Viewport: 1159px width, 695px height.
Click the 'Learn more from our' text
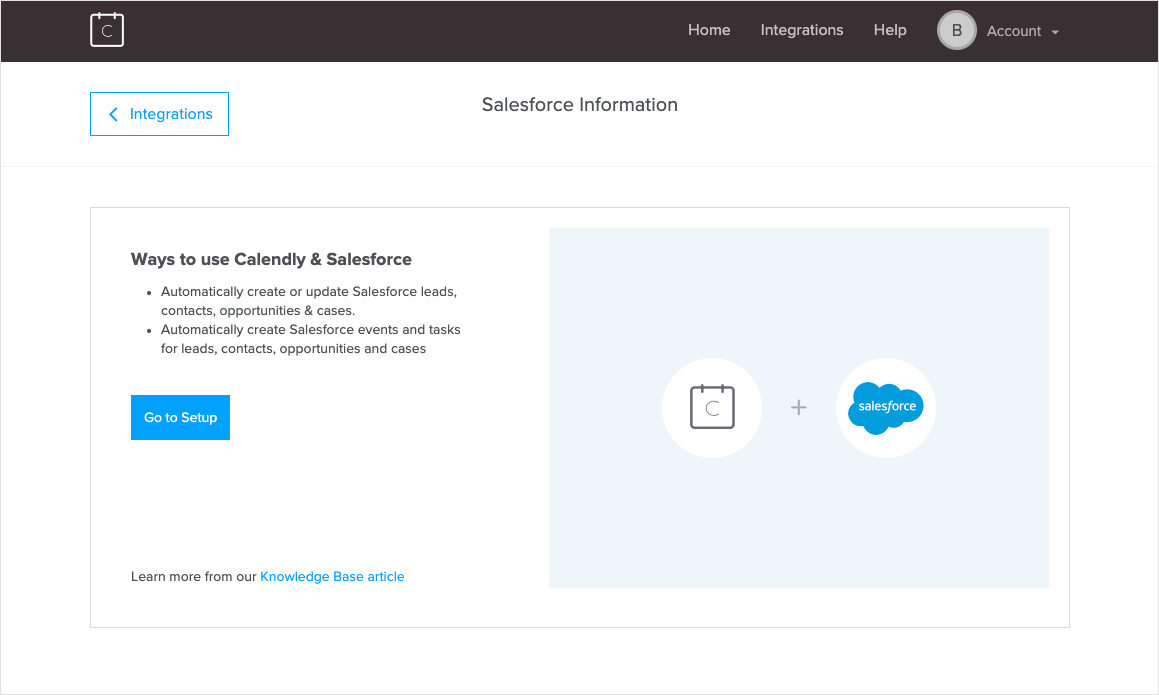click(194, 577)
